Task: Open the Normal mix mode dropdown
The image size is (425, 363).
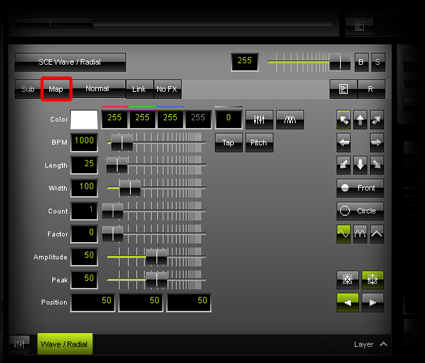Action: coord(98,89)
